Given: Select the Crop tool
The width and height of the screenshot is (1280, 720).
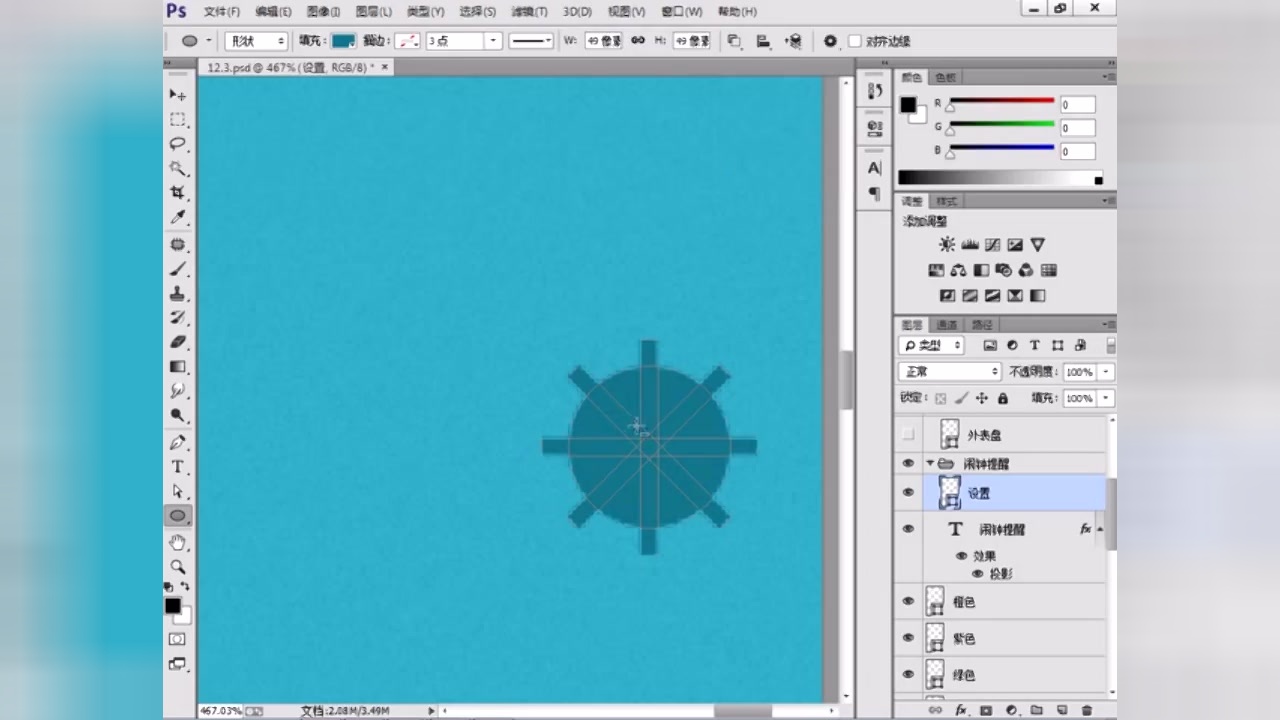Looking at the screenshot, I should pyautogui.click(x=178, y=192).
